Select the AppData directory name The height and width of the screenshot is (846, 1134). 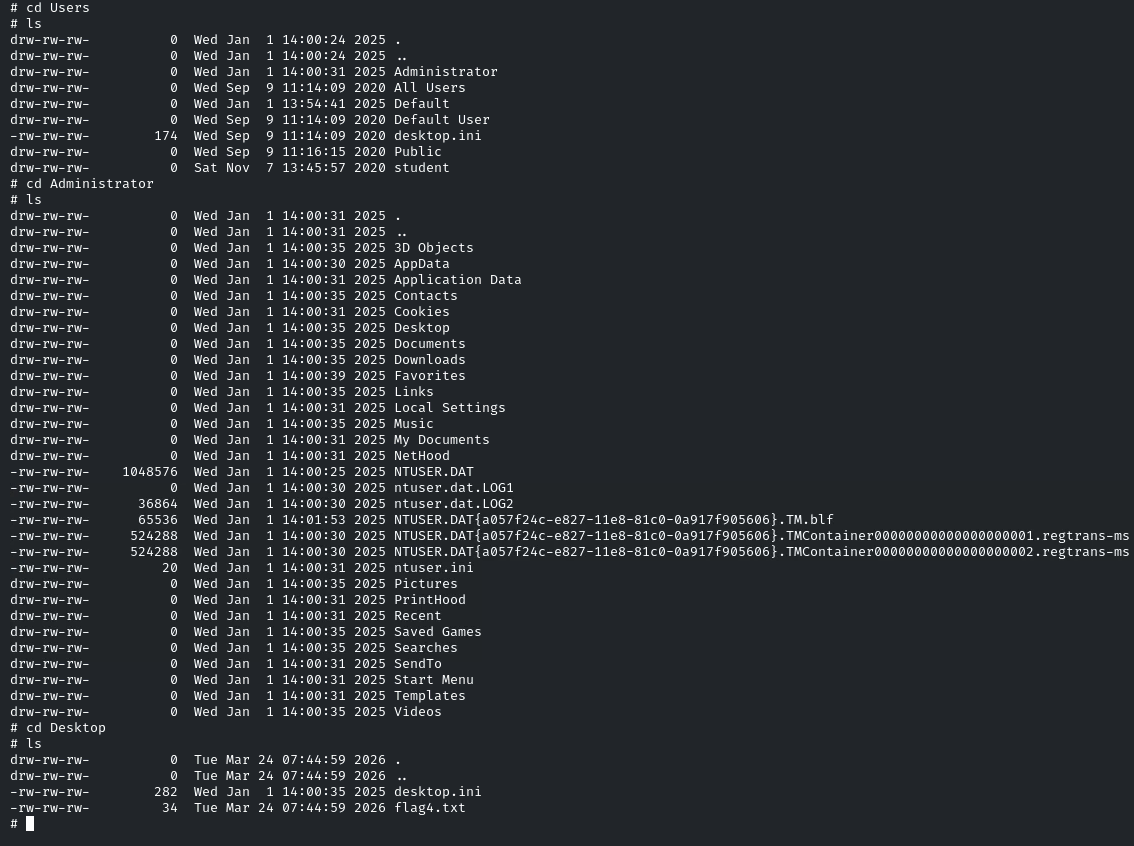click(x=422, y=264)
